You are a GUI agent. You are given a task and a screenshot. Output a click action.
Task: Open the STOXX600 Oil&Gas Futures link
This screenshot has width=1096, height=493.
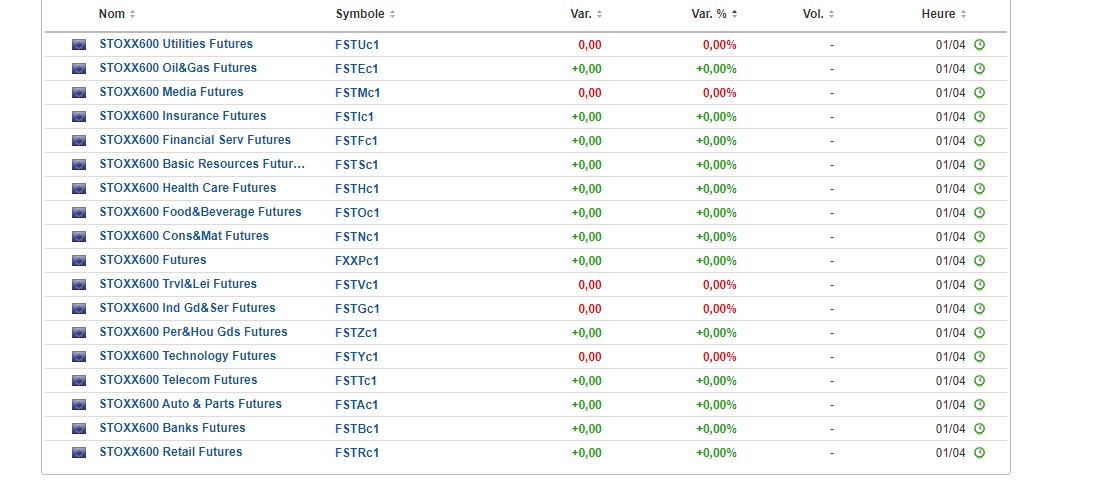click(x=178, y=68)
